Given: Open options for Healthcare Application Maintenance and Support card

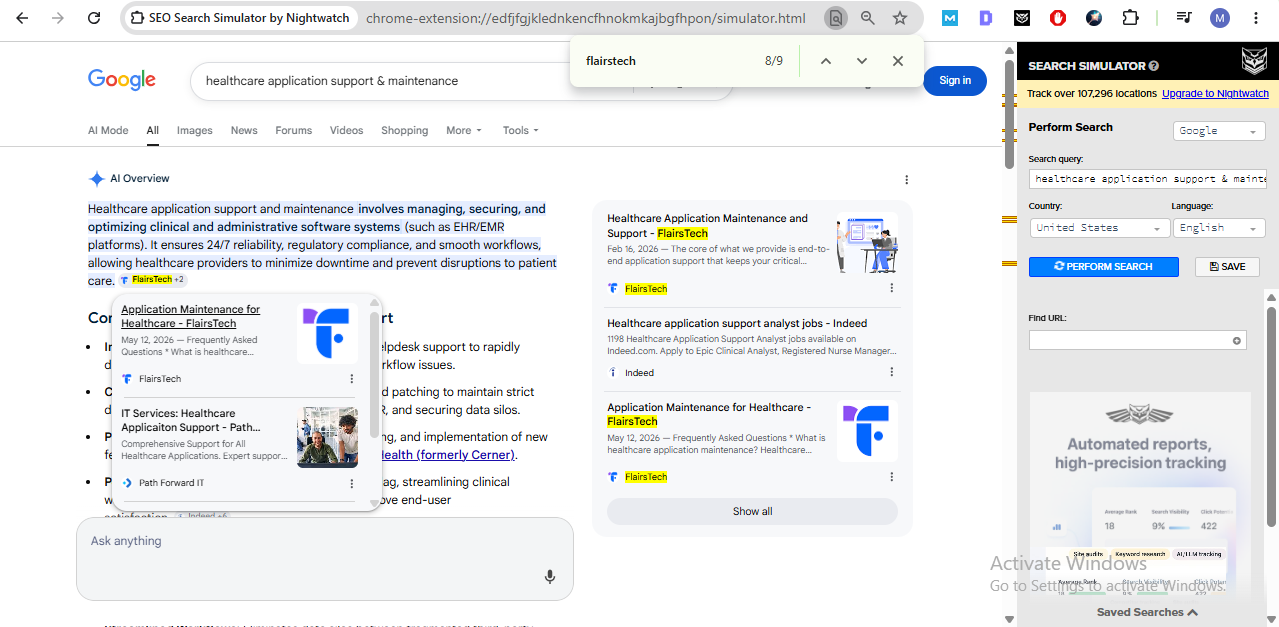Looking at the screenshot, I should coord(892,288).
